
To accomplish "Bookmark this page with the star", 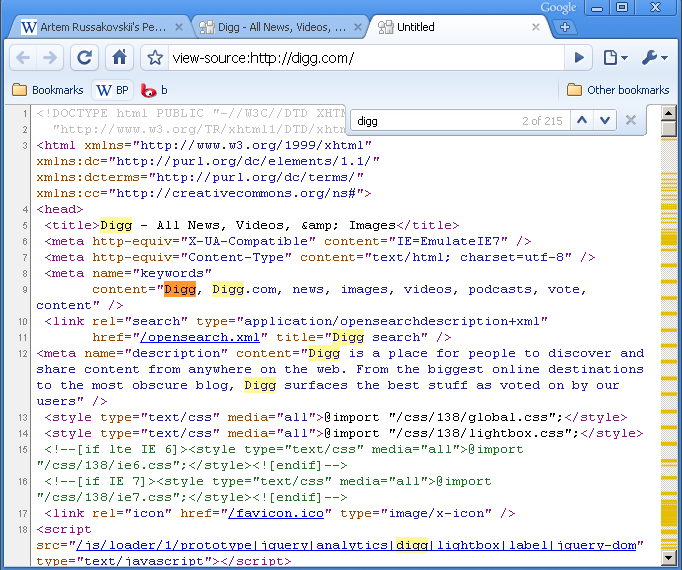I will 155,57.
